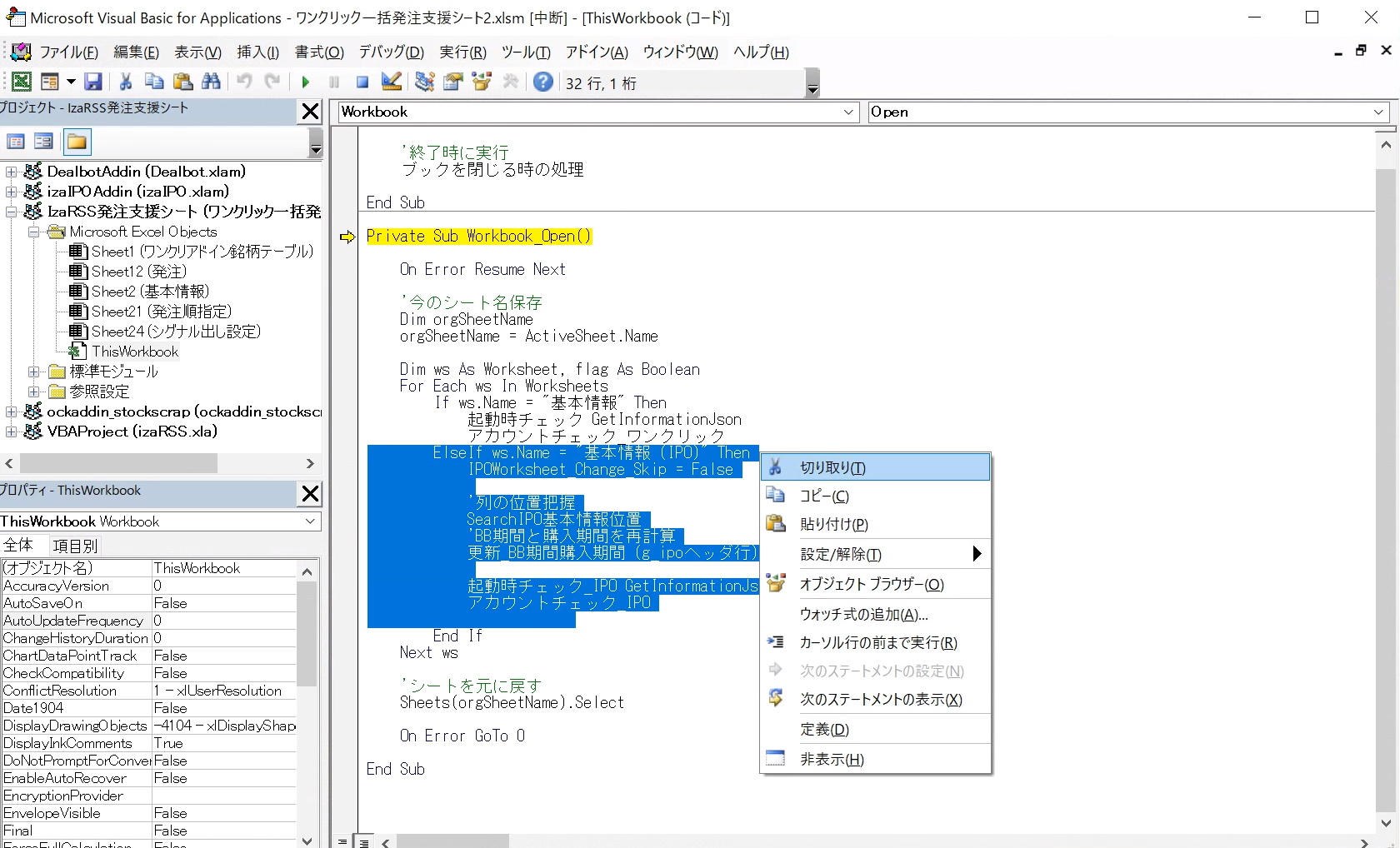The image size is (1400, 848).
Task: Click the Undo arrow icon
Action: pyautogui.click(x=244, y=82)
